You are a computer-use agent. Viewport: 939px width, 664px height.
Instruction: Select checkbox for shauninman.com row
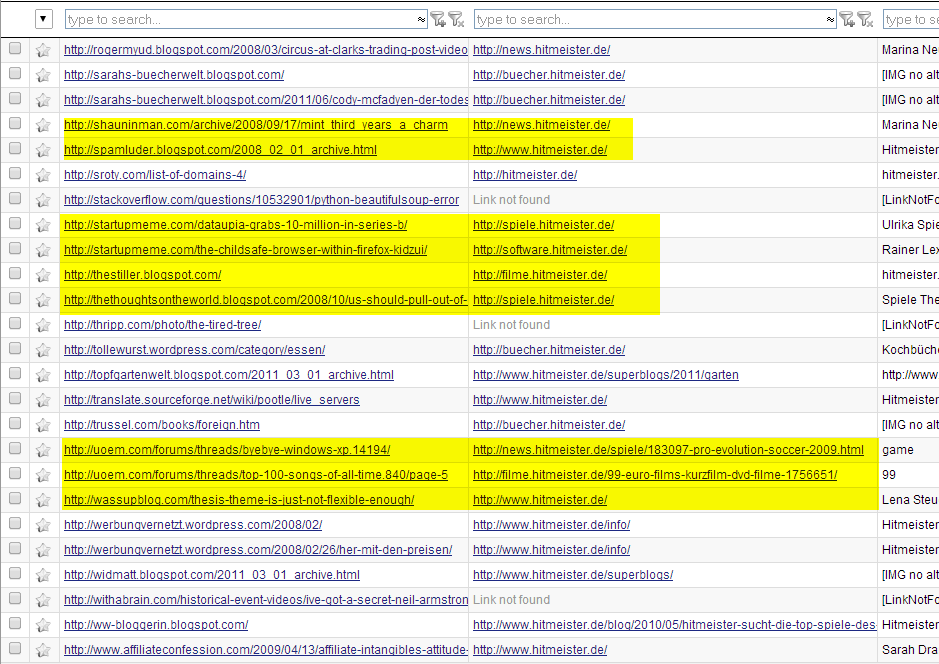[15, 123]
